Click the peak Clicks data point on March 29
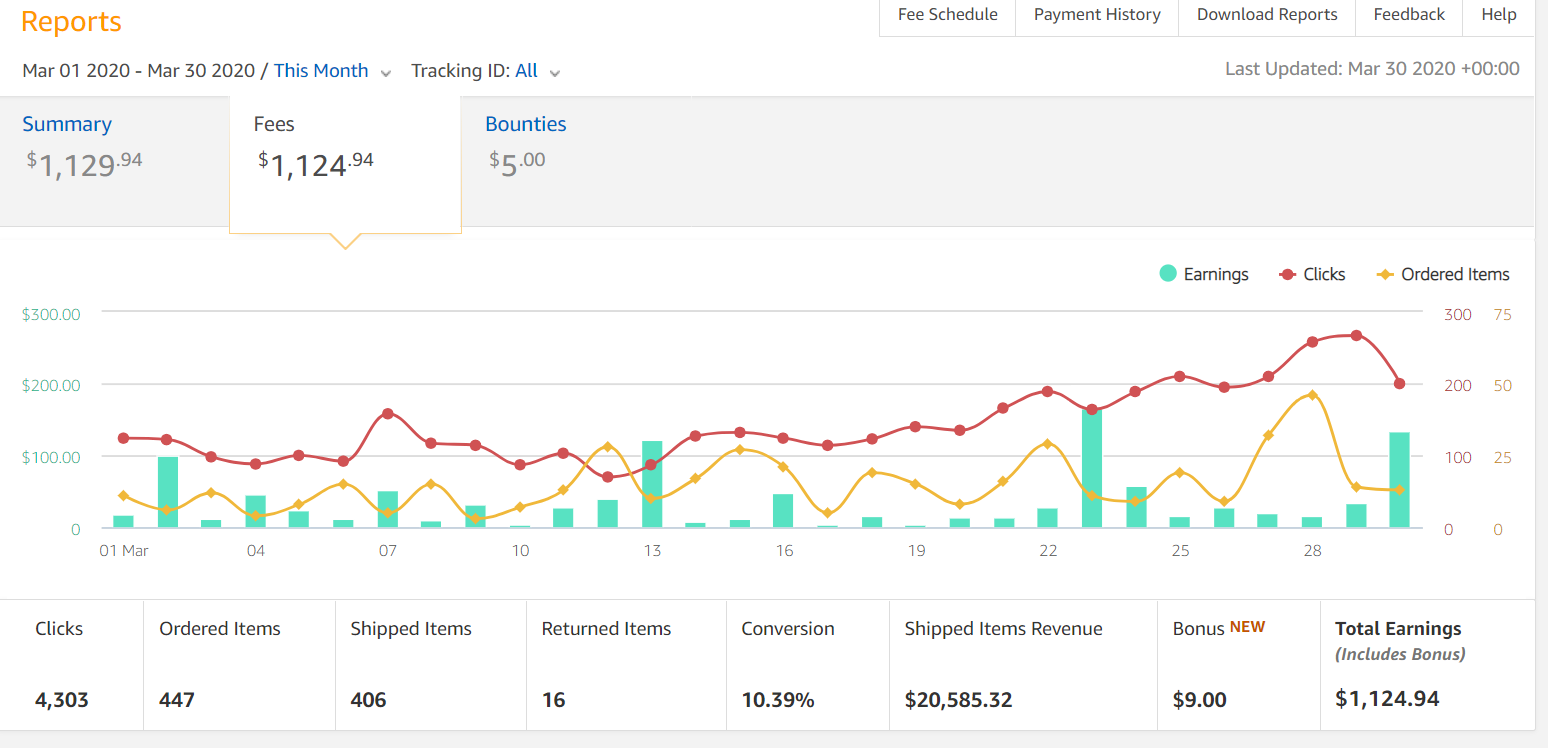1548x748 pixels. [x=1356, y=335]
